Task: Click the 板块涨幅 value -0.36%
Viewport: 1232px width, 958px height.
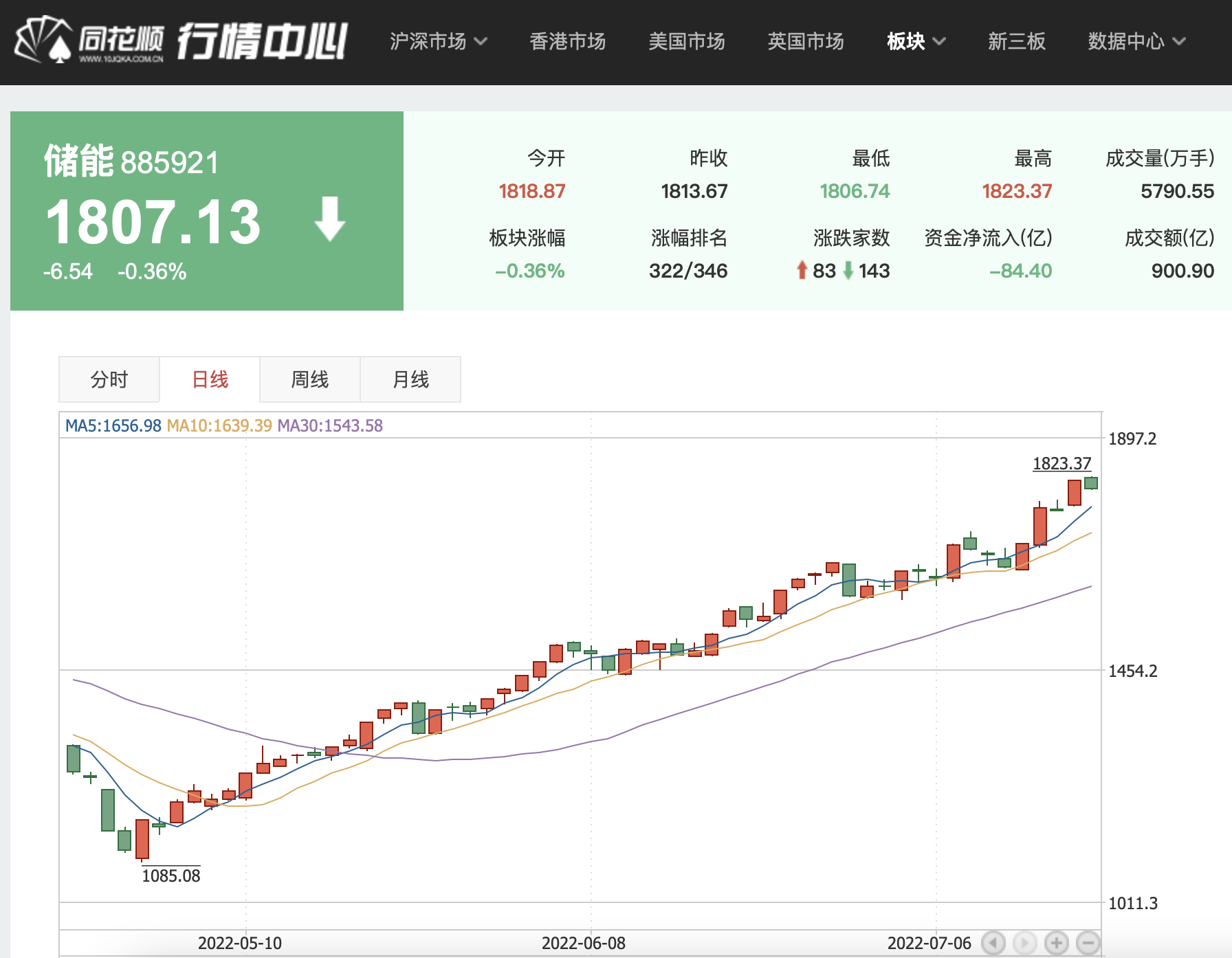Action: click(530, 271)
